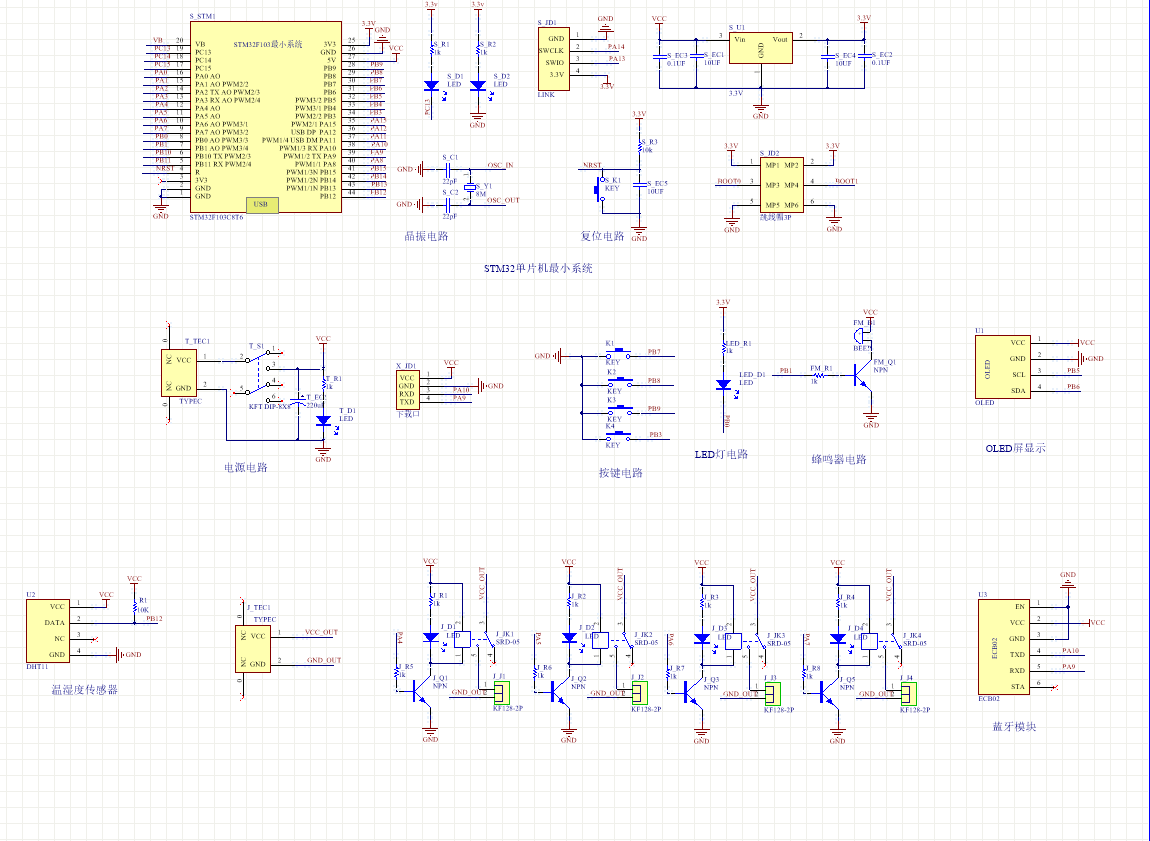1150x841 pixels.
Task: Select capacitor S_EC1 10UF
Action: point(696,56)
